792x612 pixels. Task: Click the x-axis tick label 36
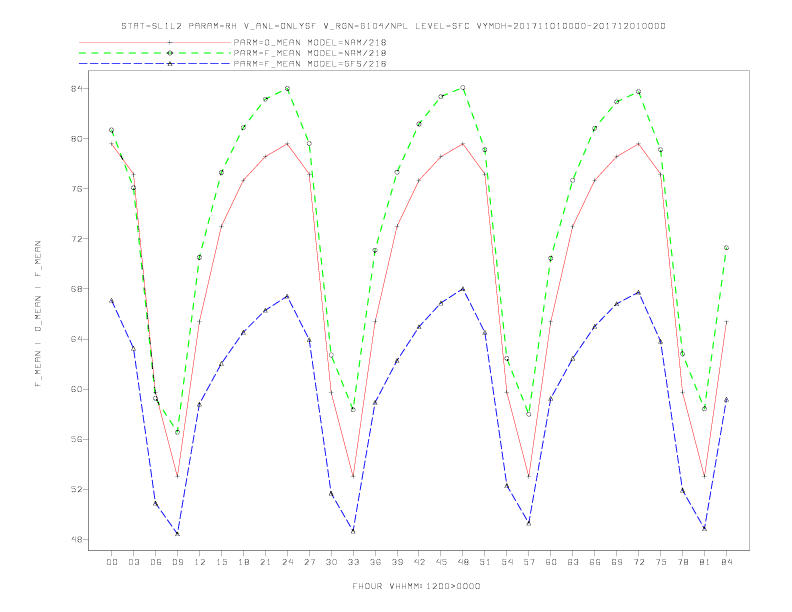pyautogui.click(x=375, y=562)
